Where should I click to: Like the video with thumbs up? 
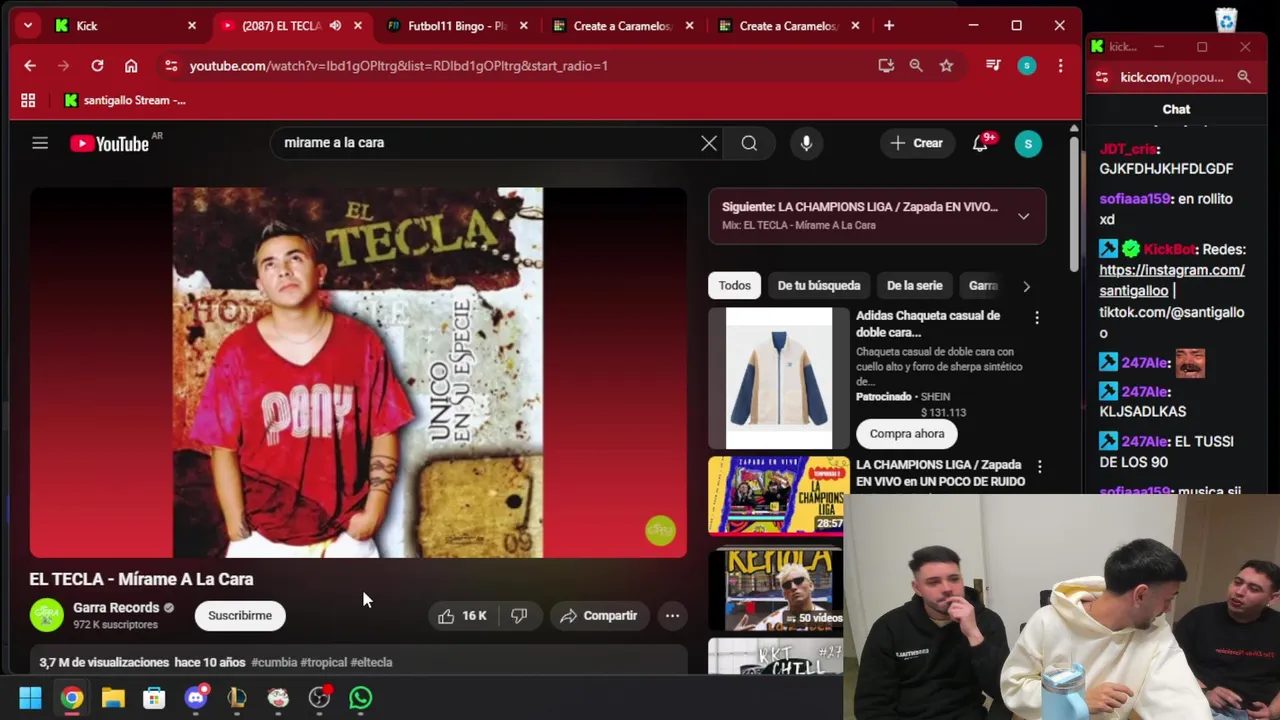click(462, 616)
